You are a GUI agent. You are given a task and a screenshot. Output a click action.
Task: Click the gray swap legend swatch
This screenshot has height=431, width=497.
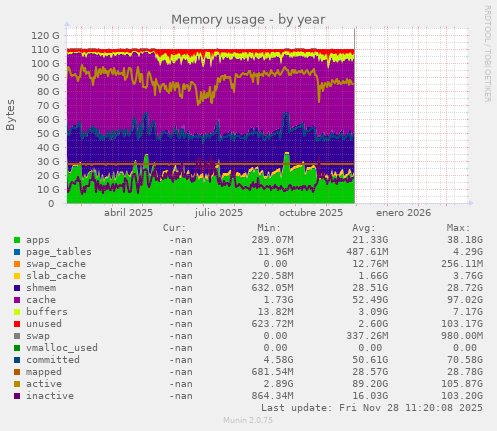click(x=17, y=336)
